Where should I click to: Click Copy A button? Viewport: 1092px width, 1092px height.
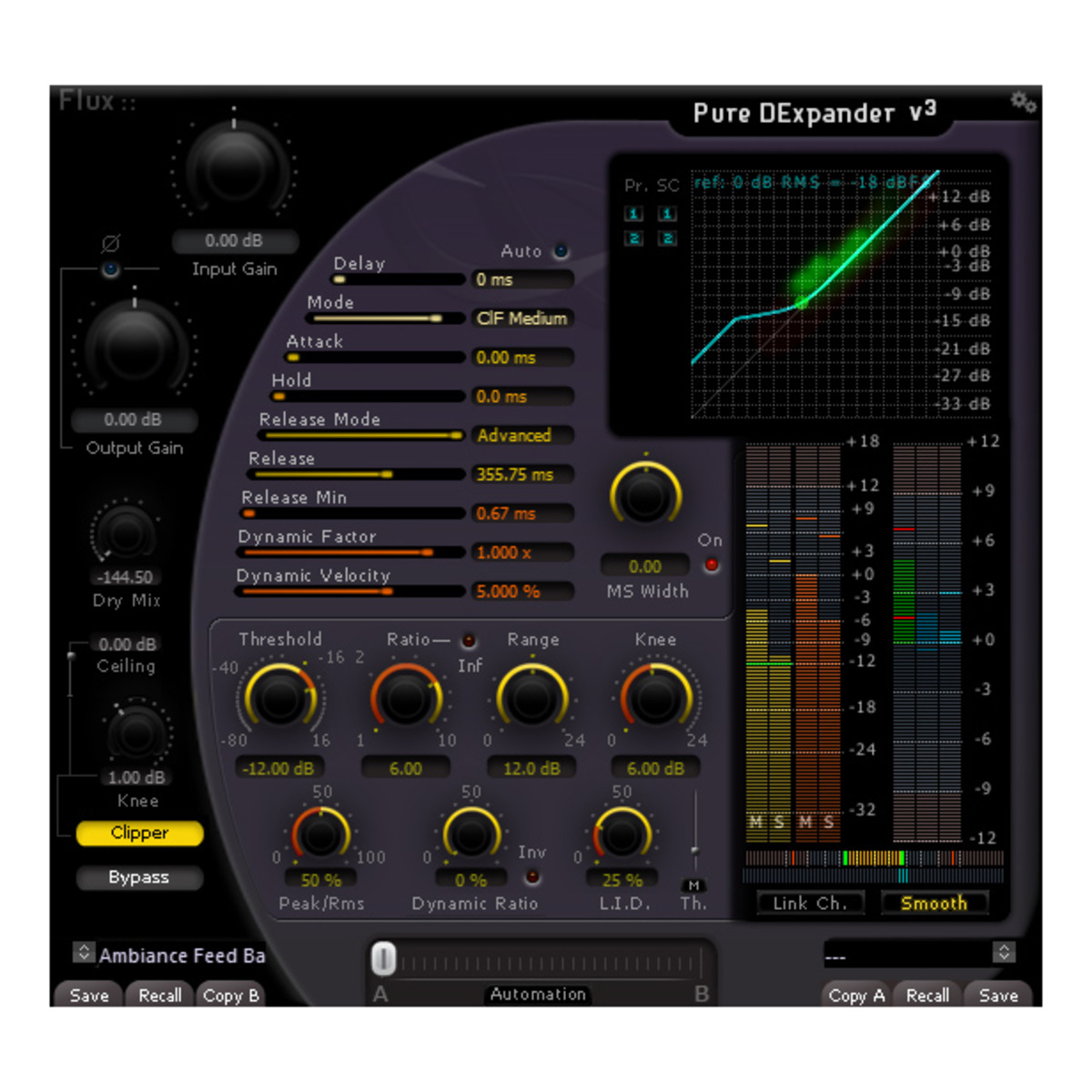coord(856,995)
